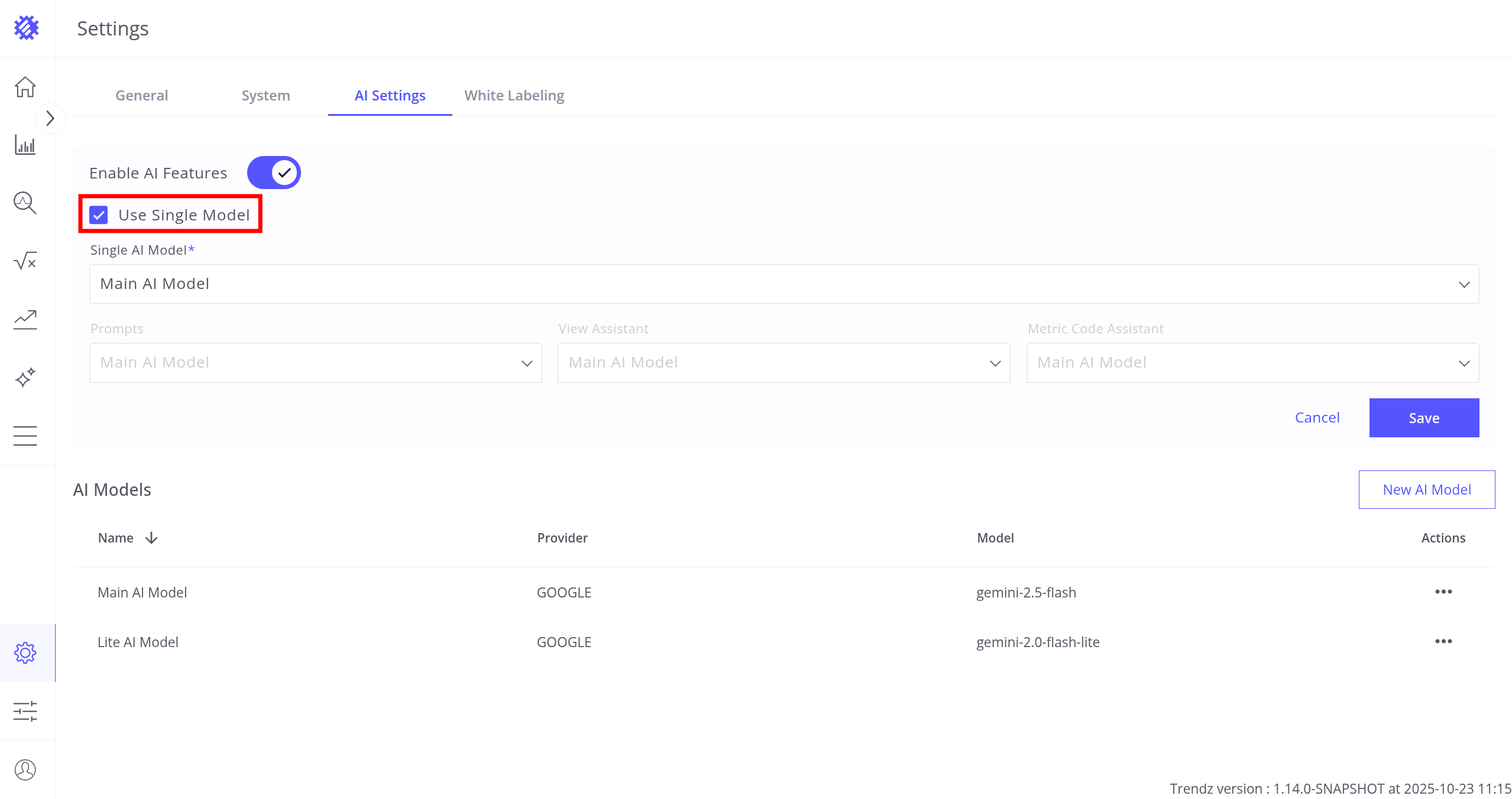1512x799 pixels.
Task: Open actions menu for Lite AI Model
Action: point(1443,642)
